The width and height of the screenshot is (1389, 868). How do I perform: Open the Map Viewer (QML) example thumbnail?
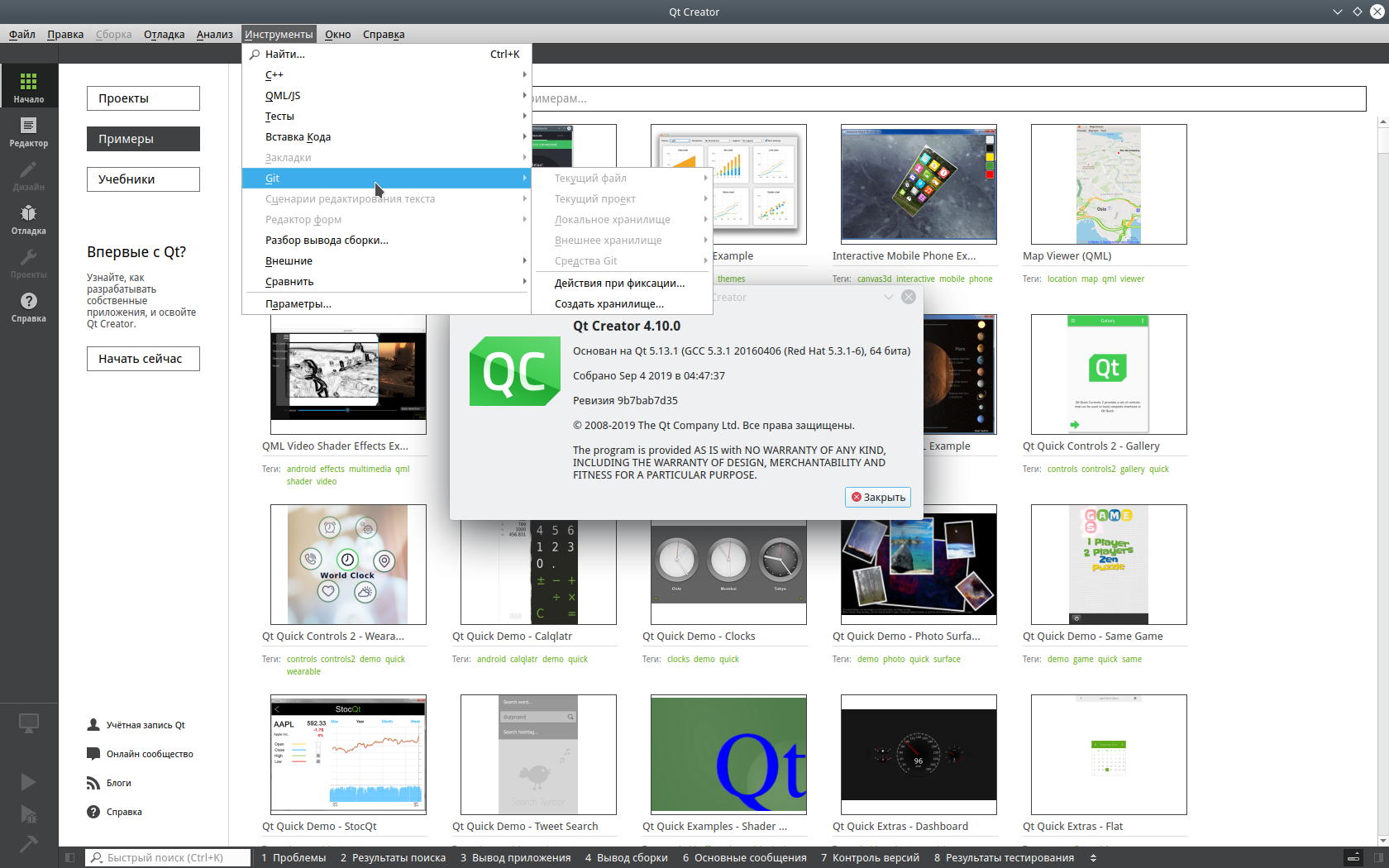1108,184
